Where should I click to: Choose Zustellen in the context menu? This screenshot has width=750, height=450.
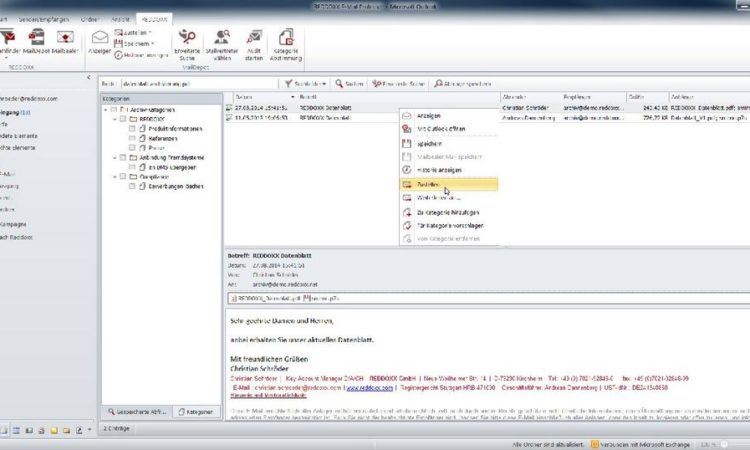pyautogui.click(x=427, y=185)
